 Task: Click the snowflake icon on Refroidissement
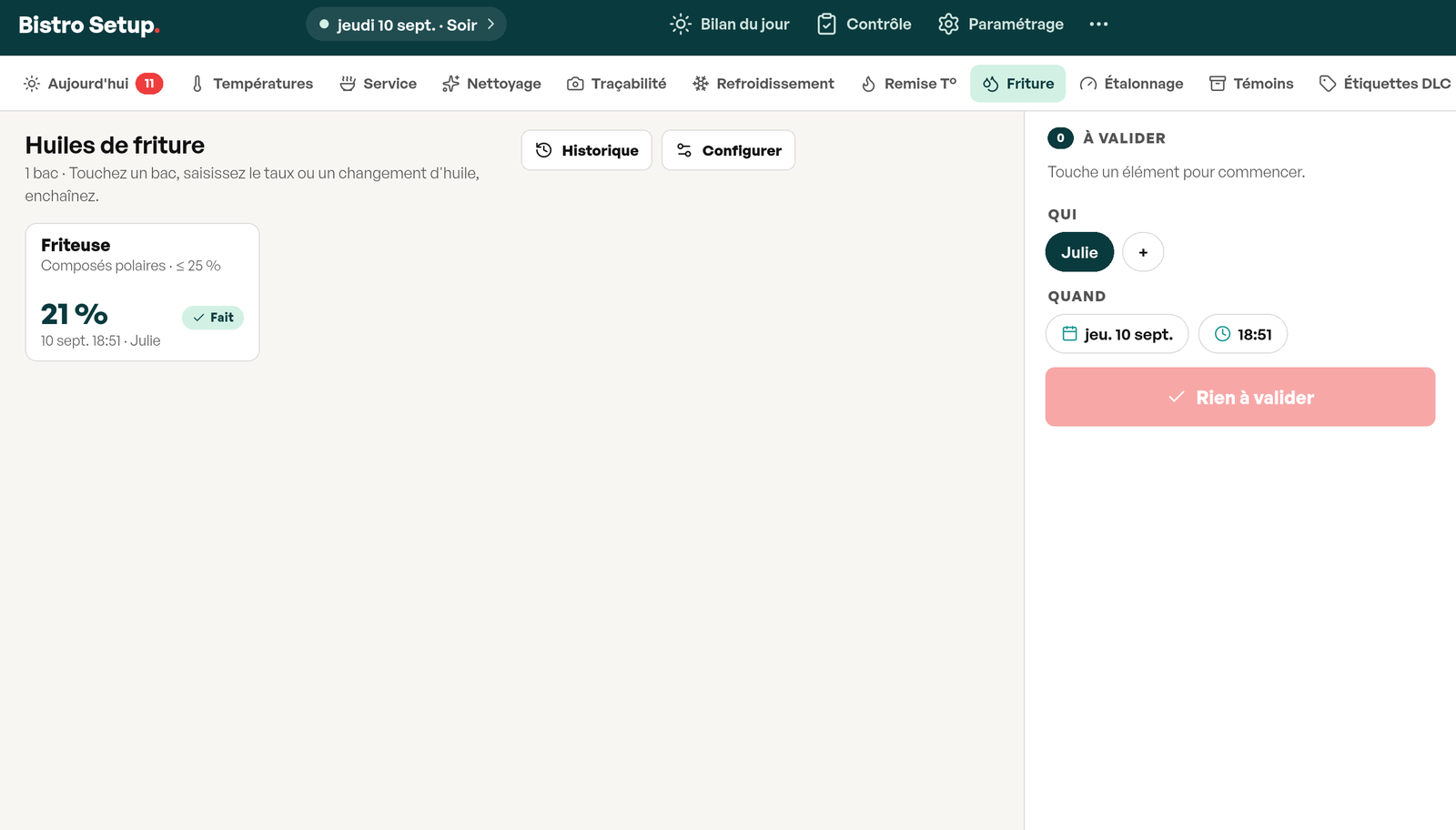701,84
